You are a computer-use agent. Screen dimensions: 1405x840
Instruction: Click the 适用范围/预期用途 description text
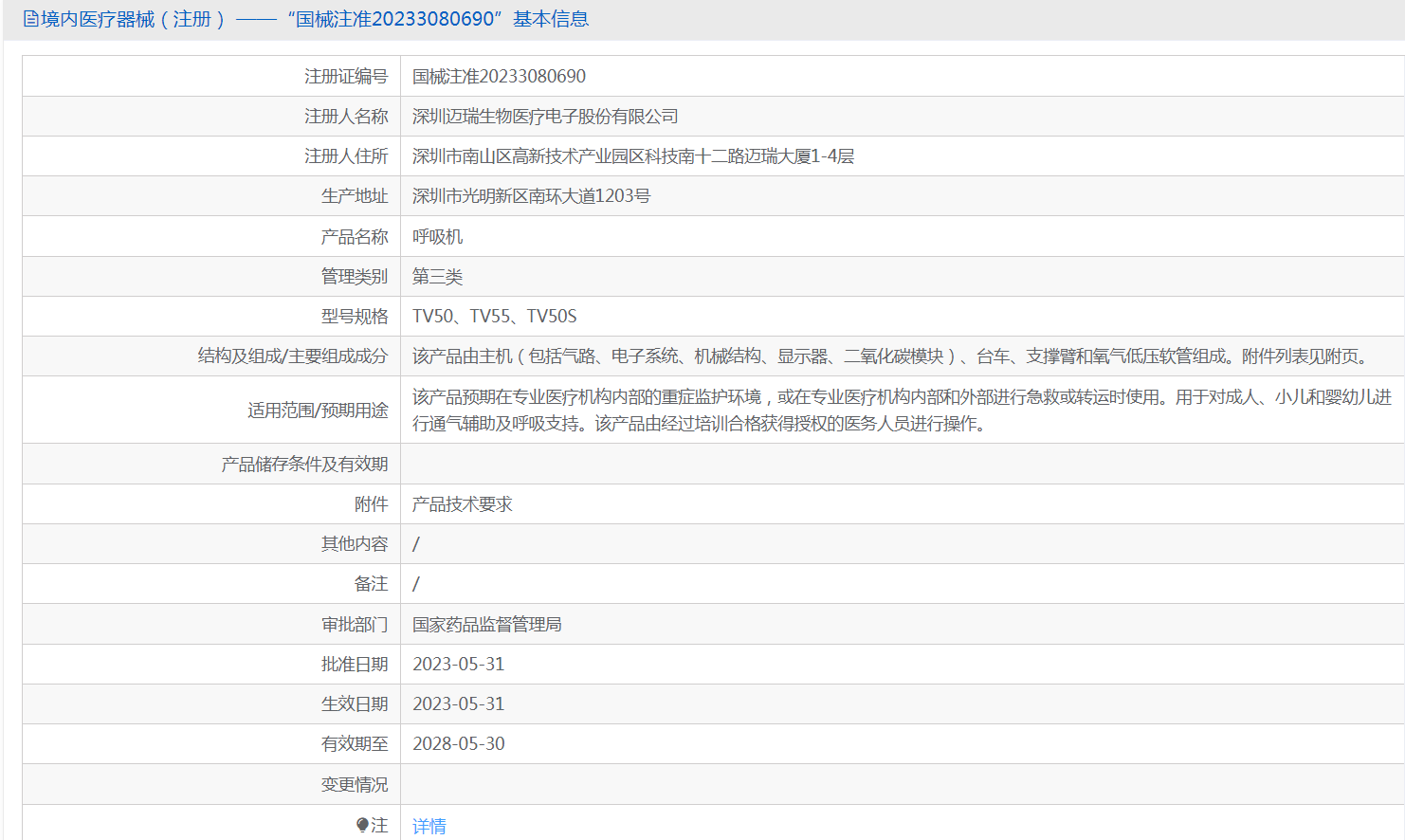pyautogui.click(x=901, y=410)
